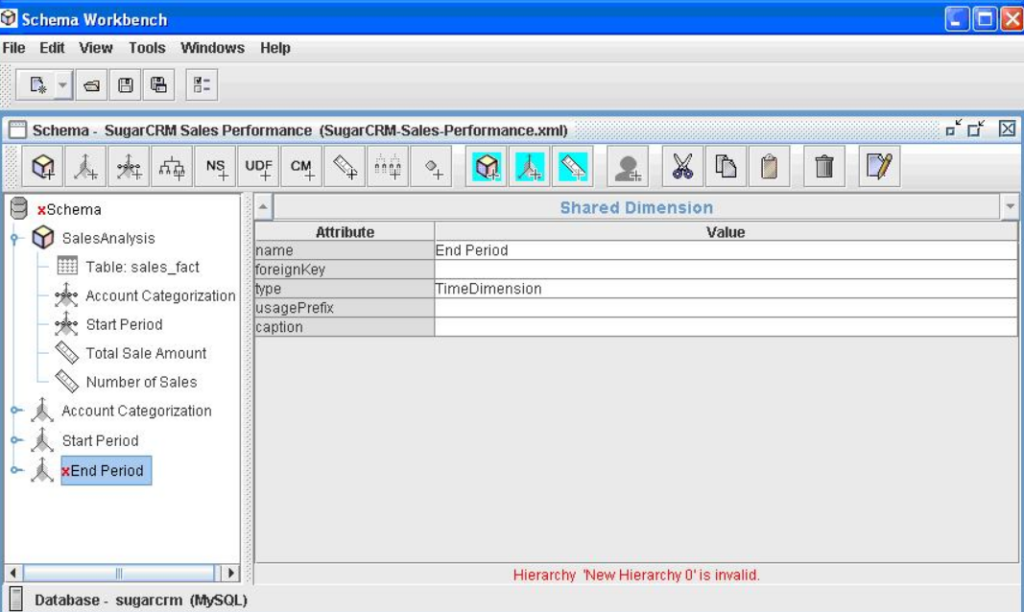The width and height of the screenshot is (1024, 612).
Task: Open the Edit menu
Action: [52, 48]
